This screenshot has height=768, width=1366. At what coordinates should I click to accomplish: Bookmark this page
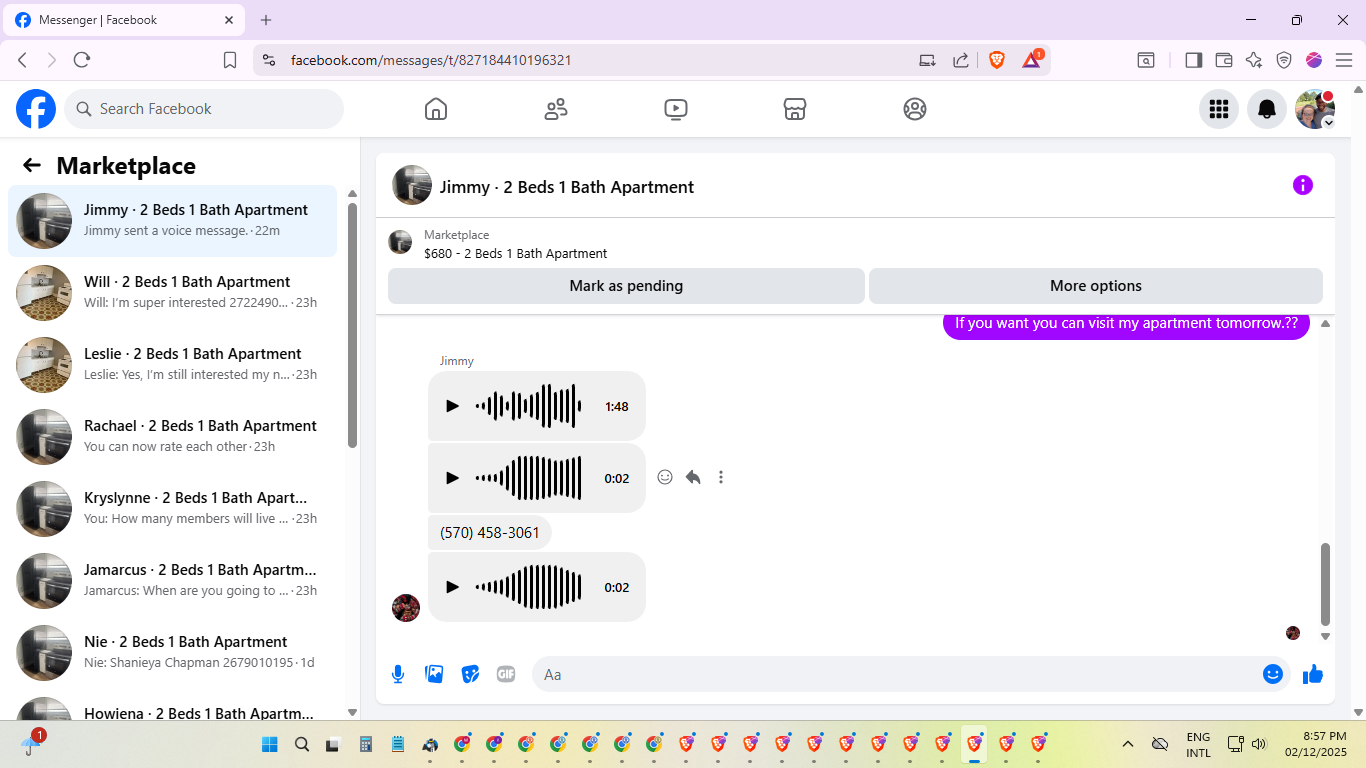click(230, 60)
